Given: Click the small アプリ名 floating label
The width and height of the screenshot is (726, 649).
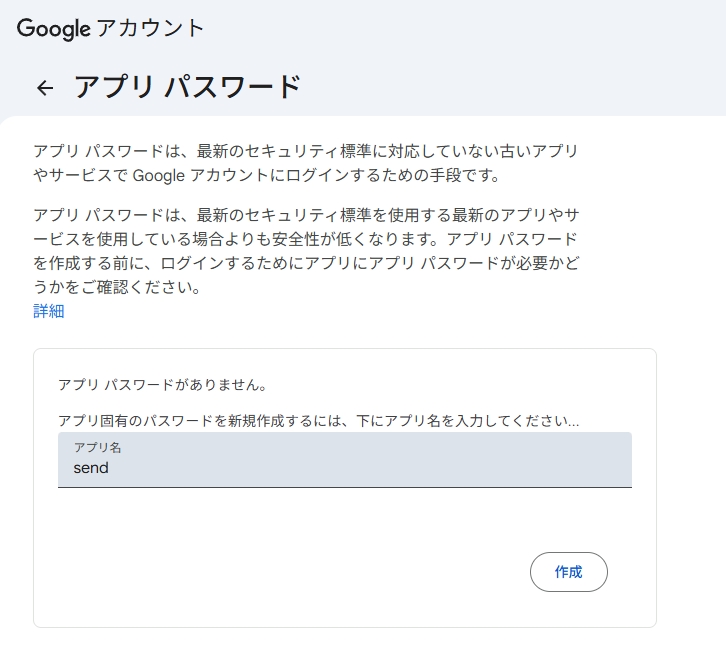Looking at the screenshot, I should [97, 447].
